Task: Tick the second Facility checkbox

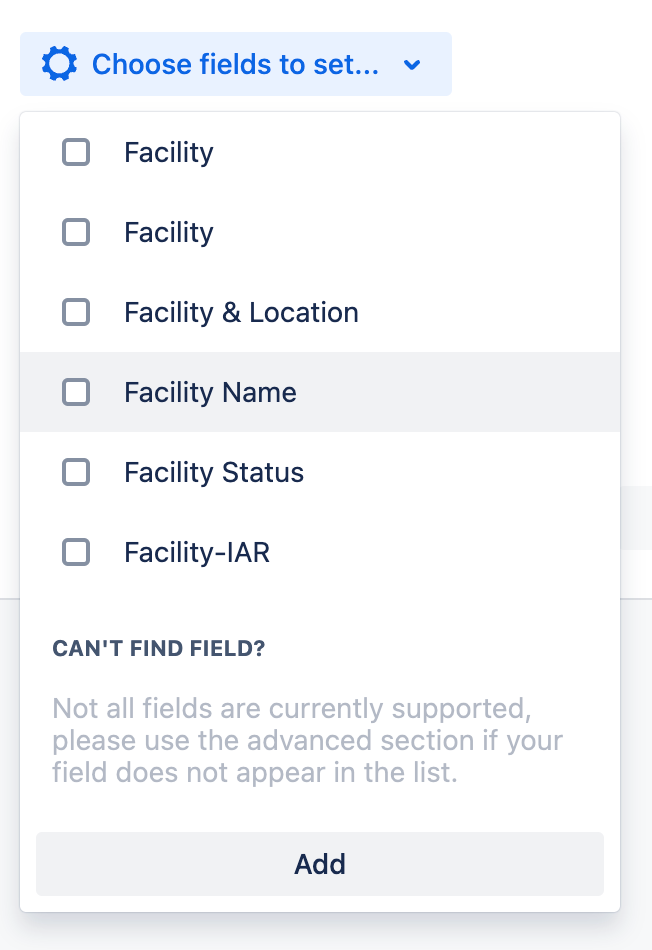Action: [76, 232]
